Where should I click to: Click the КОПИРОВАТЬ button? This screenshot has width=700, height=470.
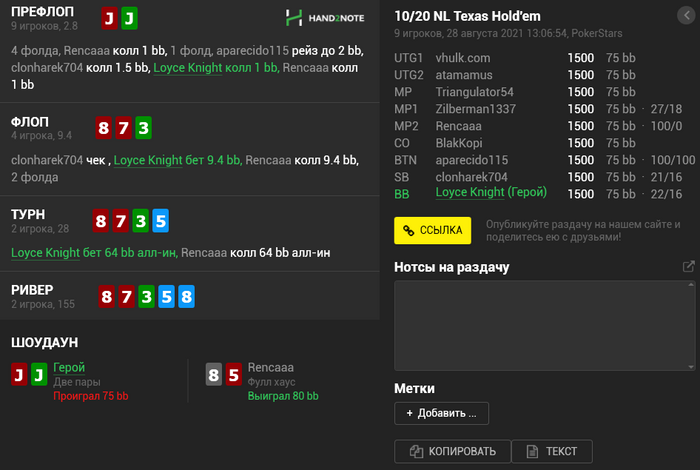453,451
